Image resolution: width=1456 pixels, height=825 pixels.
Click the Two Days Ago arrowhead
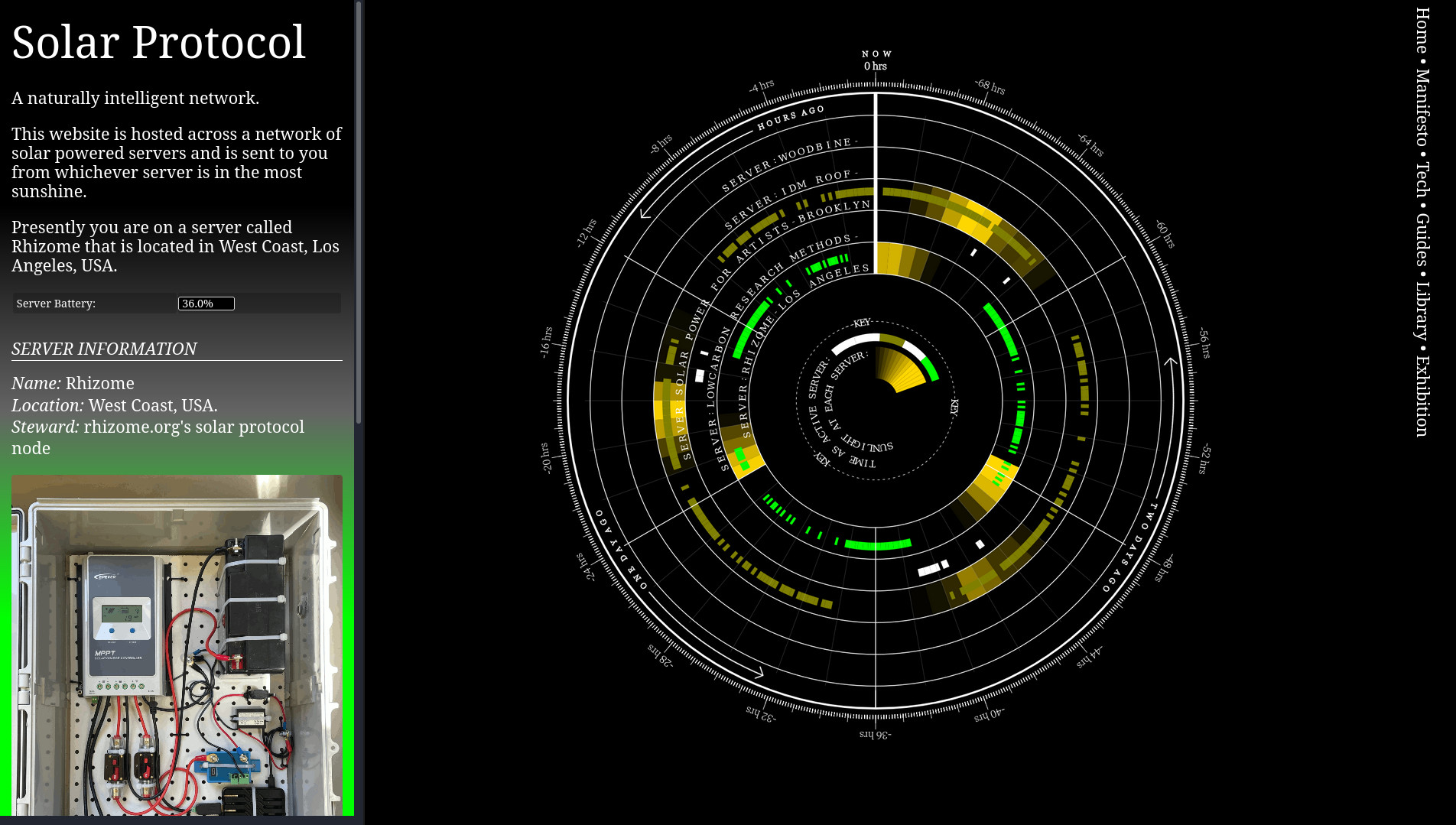coord(1171,362)
